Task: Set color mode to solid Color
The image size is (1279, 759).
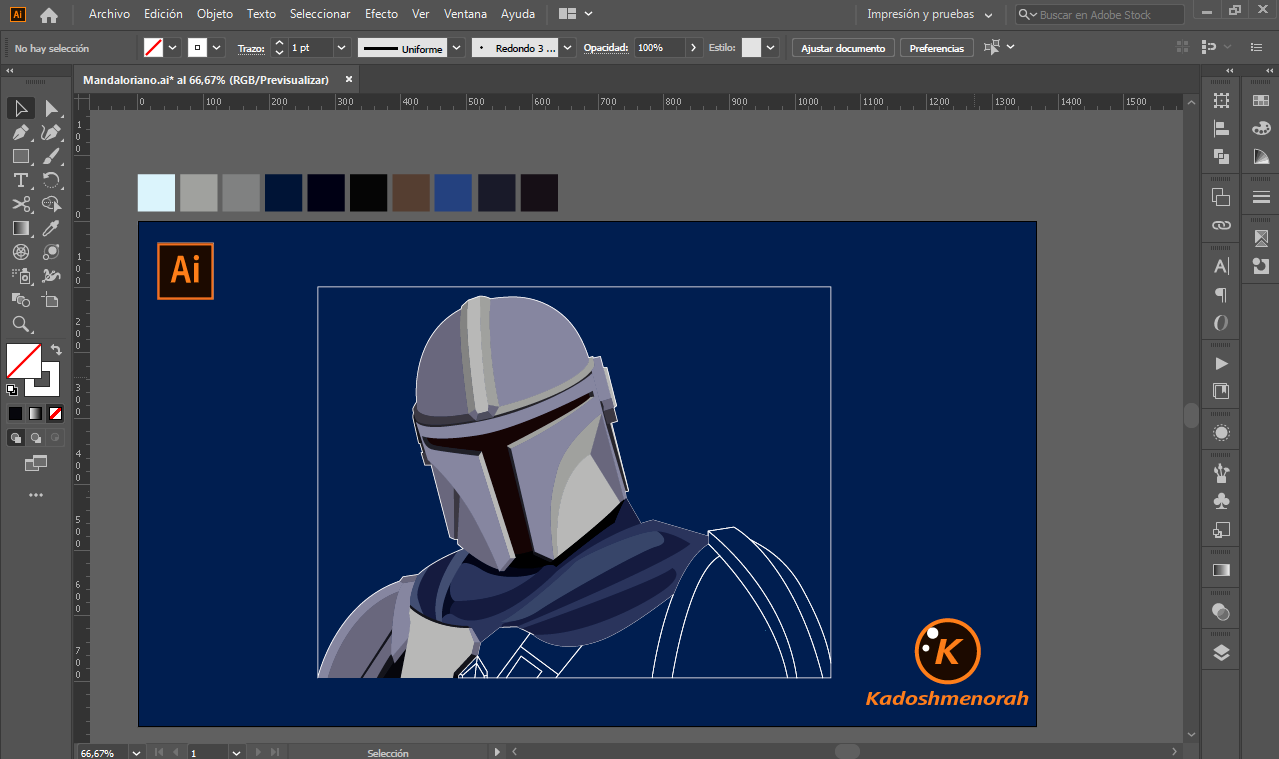Action: [x=15, y=413]
